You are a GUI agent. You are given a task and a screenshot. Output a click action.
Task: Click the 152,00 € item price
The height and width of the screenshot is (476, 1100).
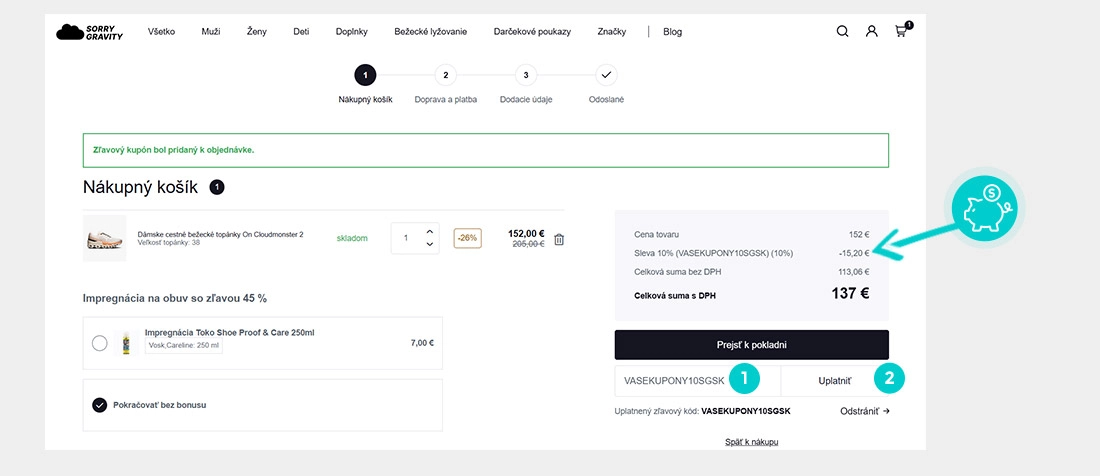coord(526,233)
